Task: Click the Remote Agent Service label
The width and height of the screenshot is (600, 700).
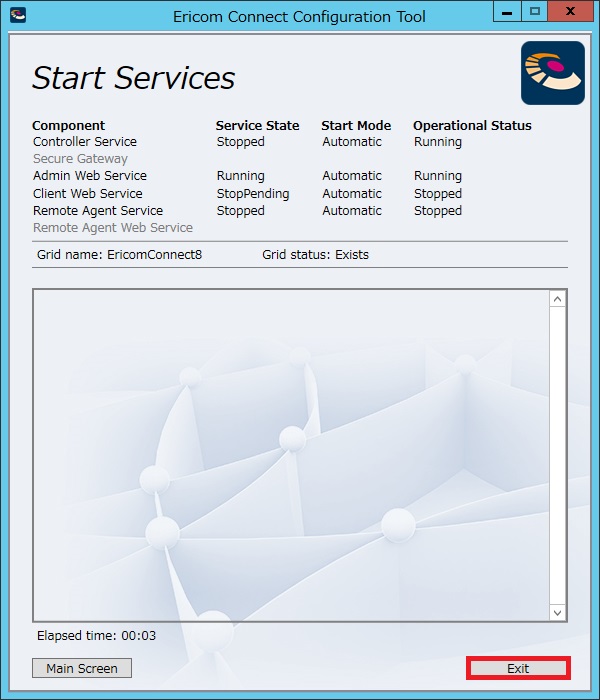Action: (x=98, y=211)
